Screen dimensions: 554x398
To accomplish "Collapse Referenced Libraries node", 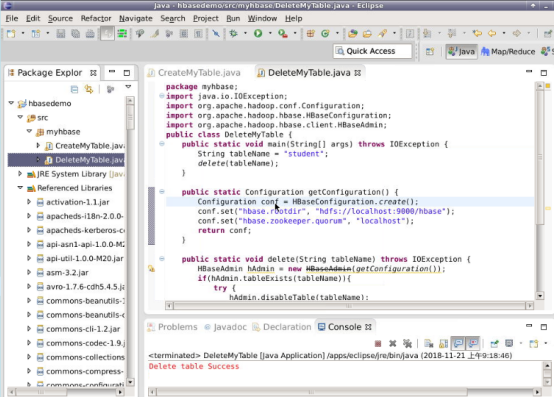I will coord(20,188).
